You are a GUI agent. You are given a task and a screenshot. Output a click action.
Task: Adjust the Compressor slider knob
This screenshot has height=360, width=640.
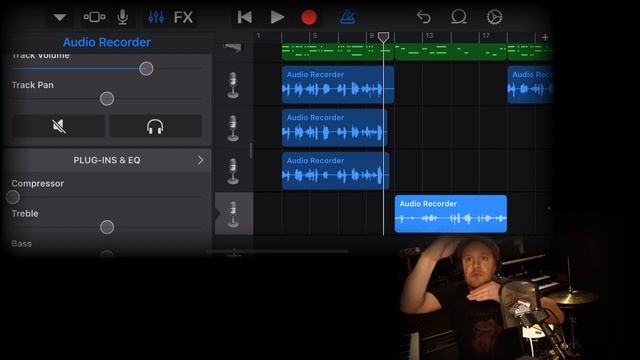click(13, 197)
